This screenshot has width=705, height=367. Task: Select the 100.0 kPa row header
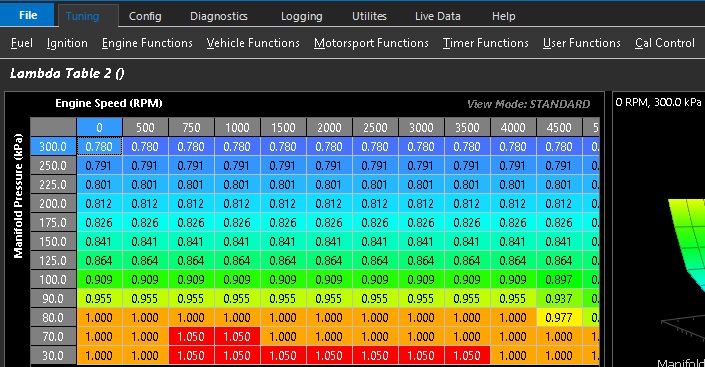click(x=54, y=280)
